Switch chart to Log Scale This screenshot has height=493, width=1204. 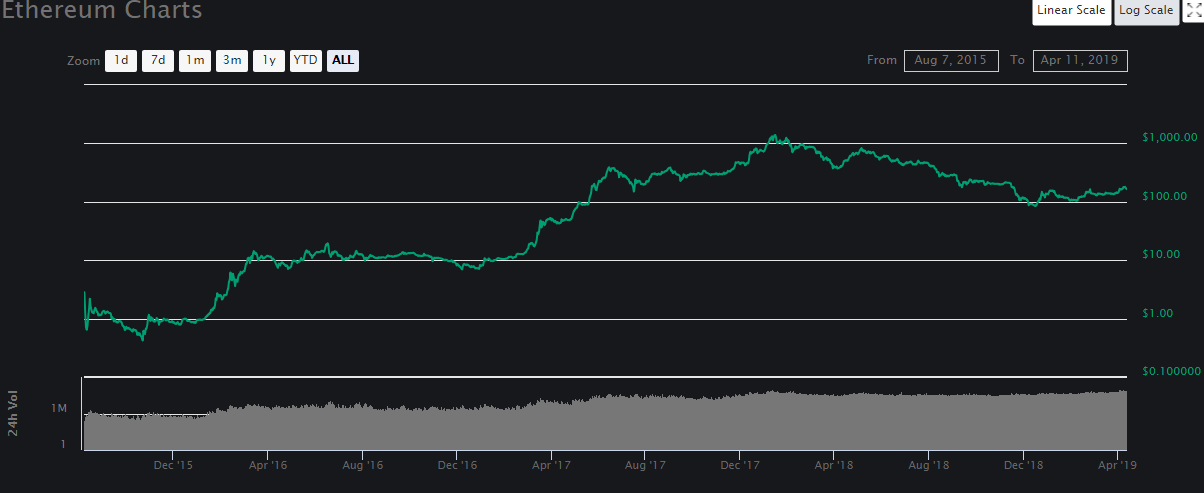1146,11
